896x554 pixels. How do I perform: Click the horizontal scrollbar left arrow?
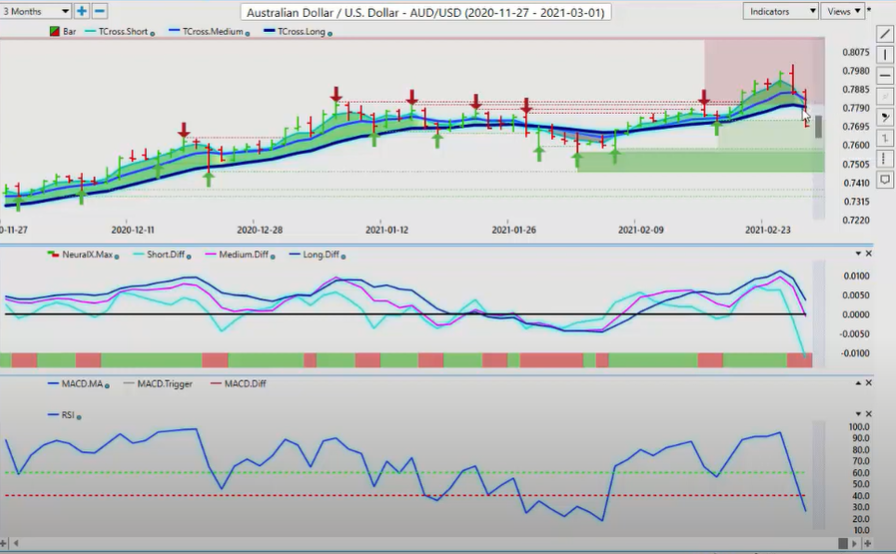point(15,543)
